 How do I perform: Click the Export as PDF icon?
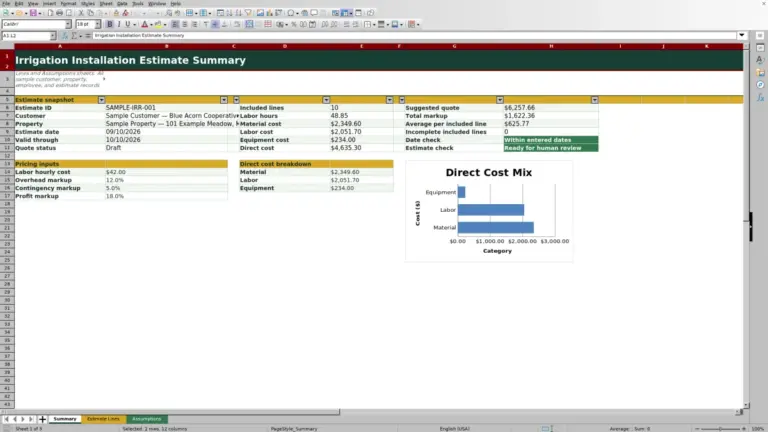pyautogui.click(x=50, y=13)
